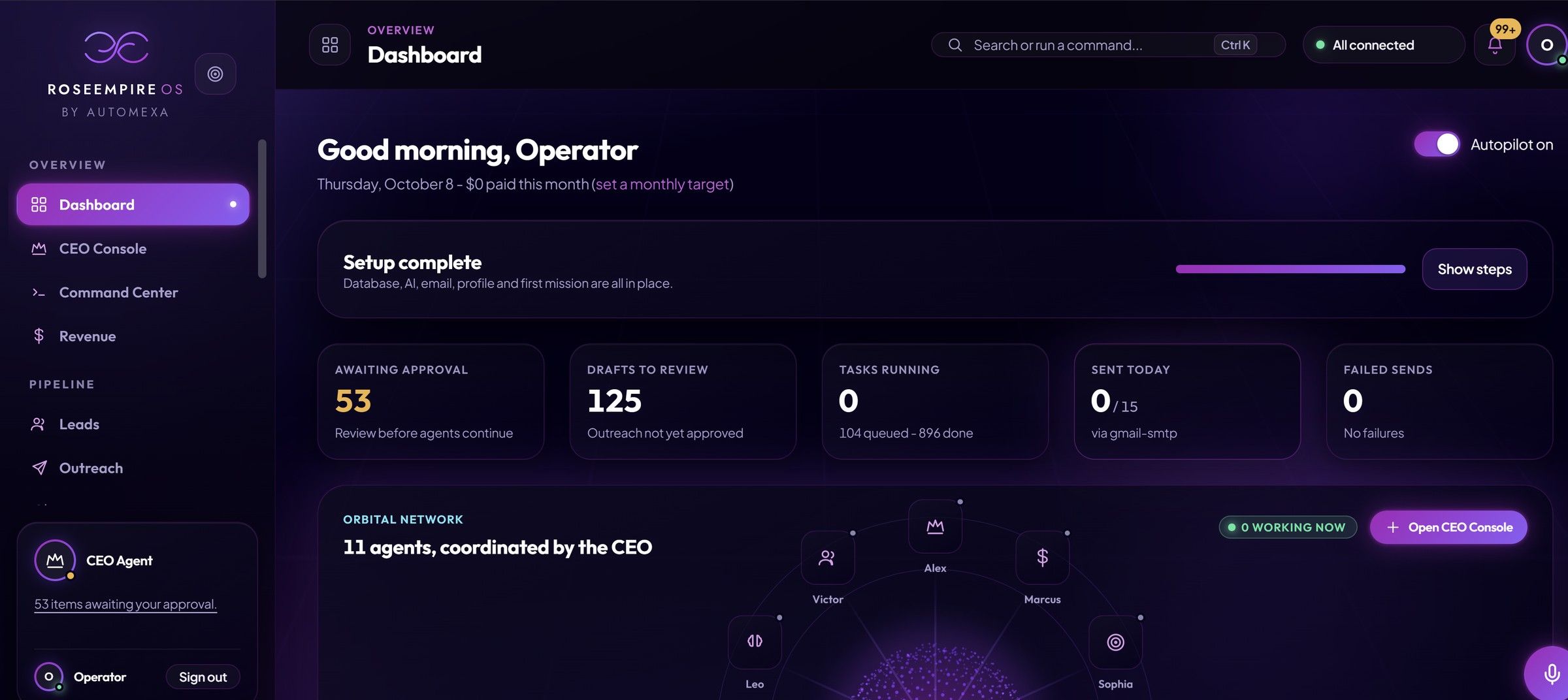This screenshot has width=1568, height=700.
Task: Turn off the Autopilot toggle
Action: (x=1437, y=144)
